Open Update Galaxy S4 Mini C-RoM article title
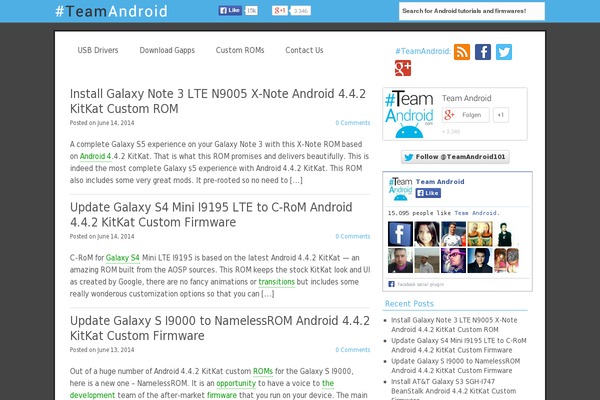The width and height of the screenshot is (600, 400). tap(211, 214)
